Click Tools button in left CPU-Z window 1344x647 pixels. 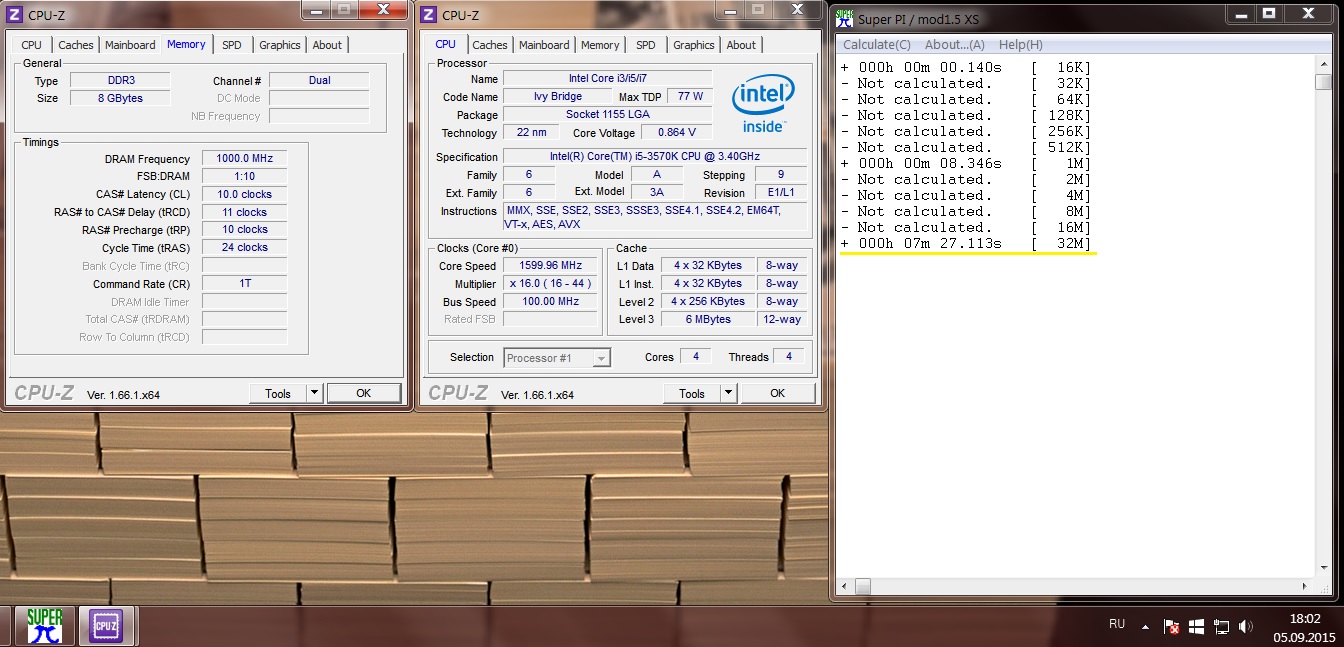pos(278,393)
